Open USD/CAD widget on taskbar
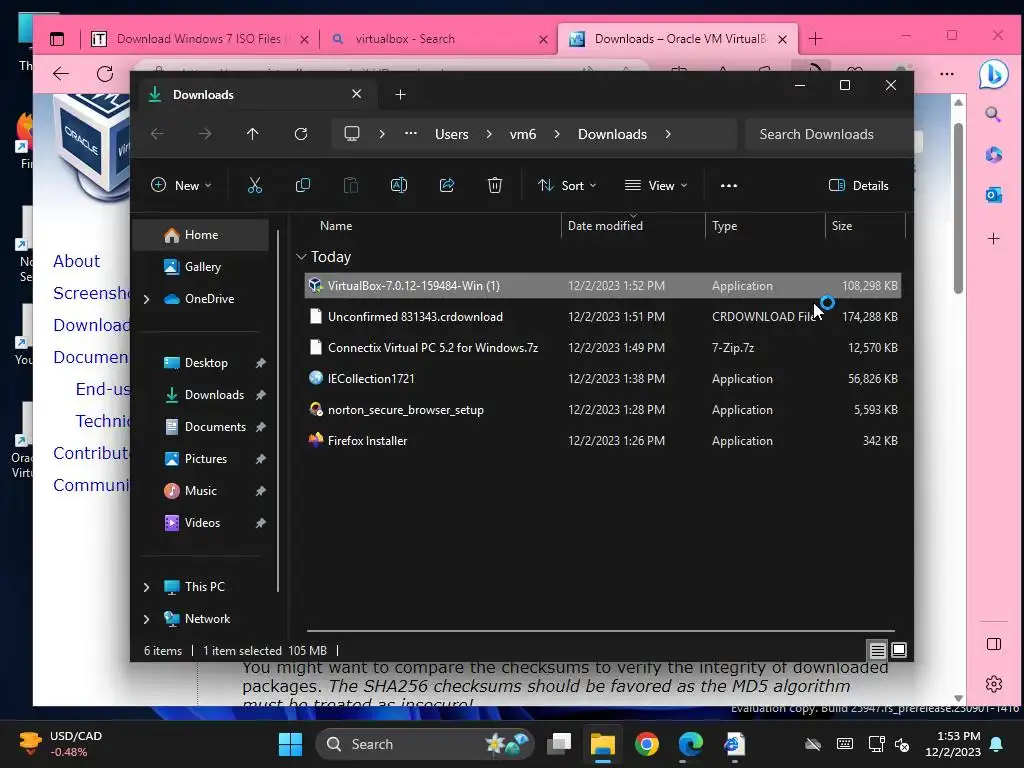The width and height of the screenshot is (1024, 768). [60, 744]
